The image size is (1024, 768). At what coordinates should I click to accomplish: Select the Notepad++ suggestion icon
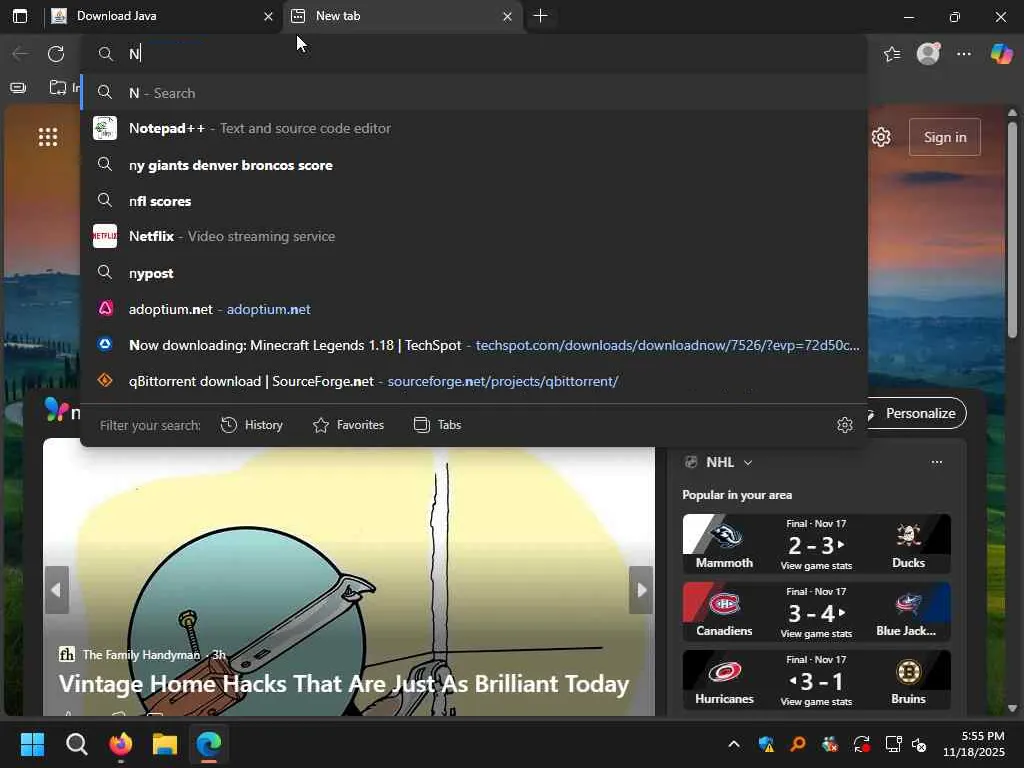click(104, 128)
